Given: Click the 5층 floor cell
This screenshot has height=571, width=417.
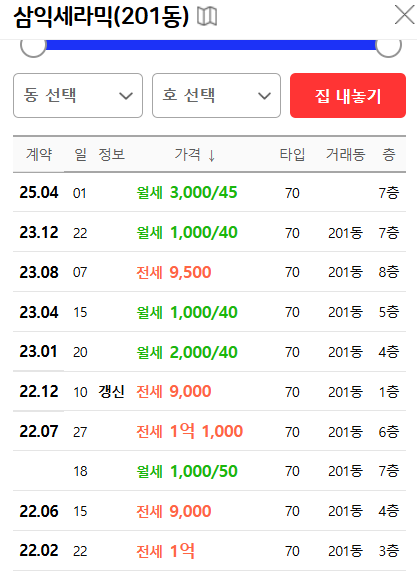Looking at the screenshot, I should pyautogui.click(x=389, y=312).
